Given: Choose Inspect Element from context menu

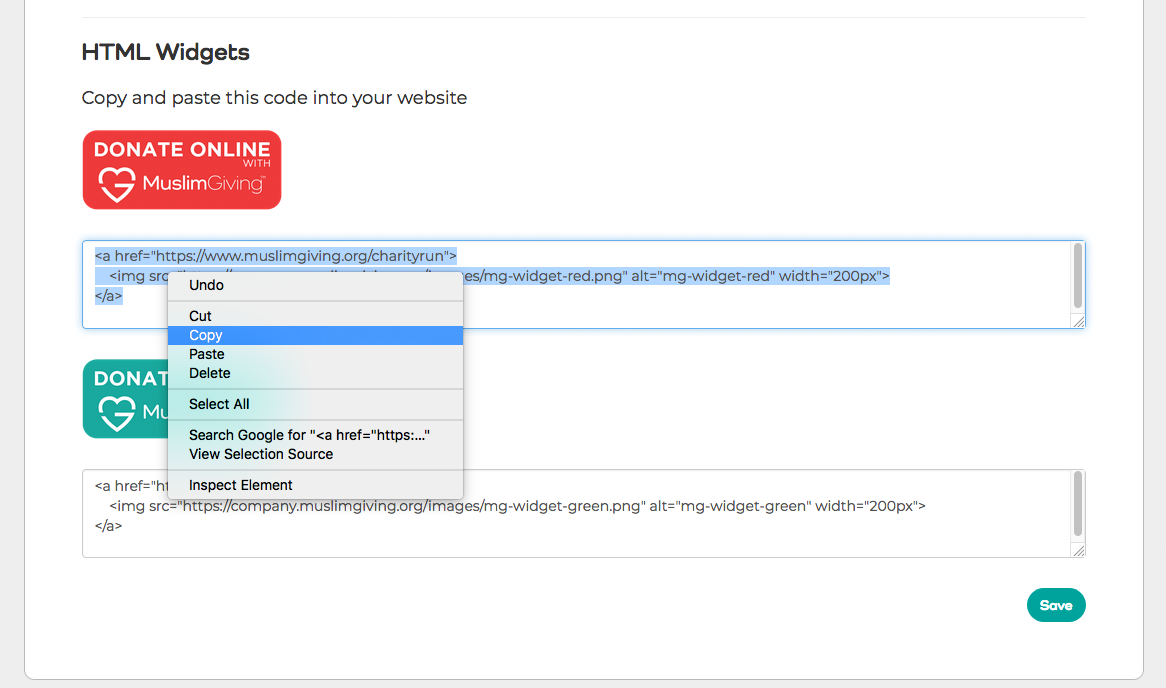Looking at the screenshot, I should 315,485.
